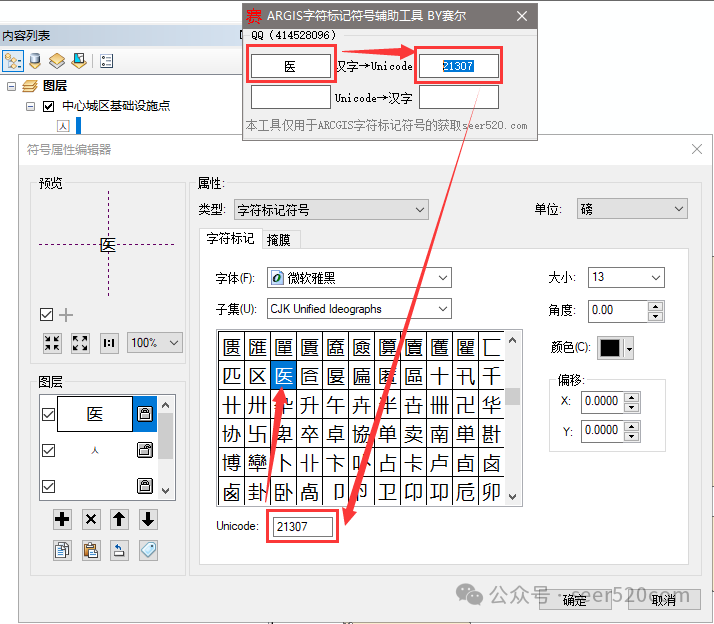The image size is (714, 624).
Task: Decrease the X offset with down stepper
Action: 632,407
